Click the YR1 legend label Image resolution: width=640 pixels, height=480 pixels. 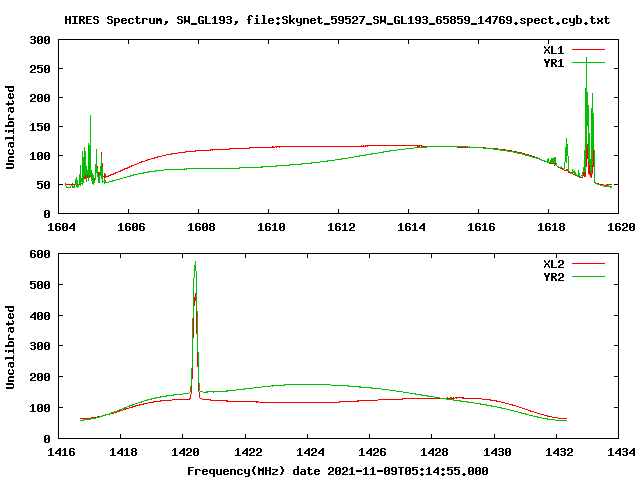pyautogui.click(x=553, y=63)
